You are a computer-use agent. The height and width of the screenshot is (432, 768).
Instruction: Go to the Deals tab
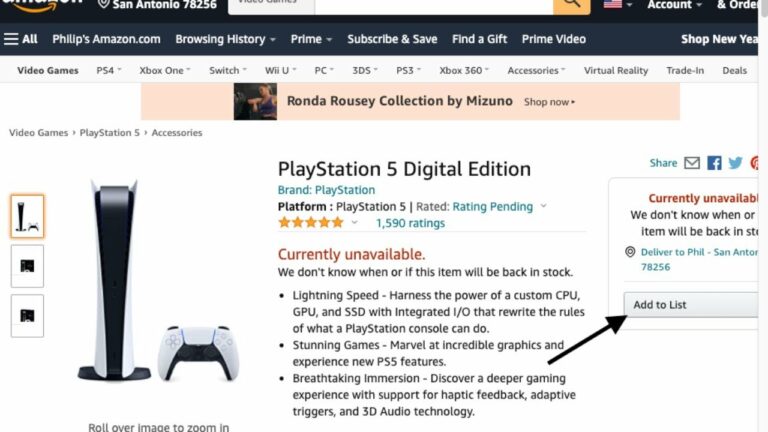734,71
